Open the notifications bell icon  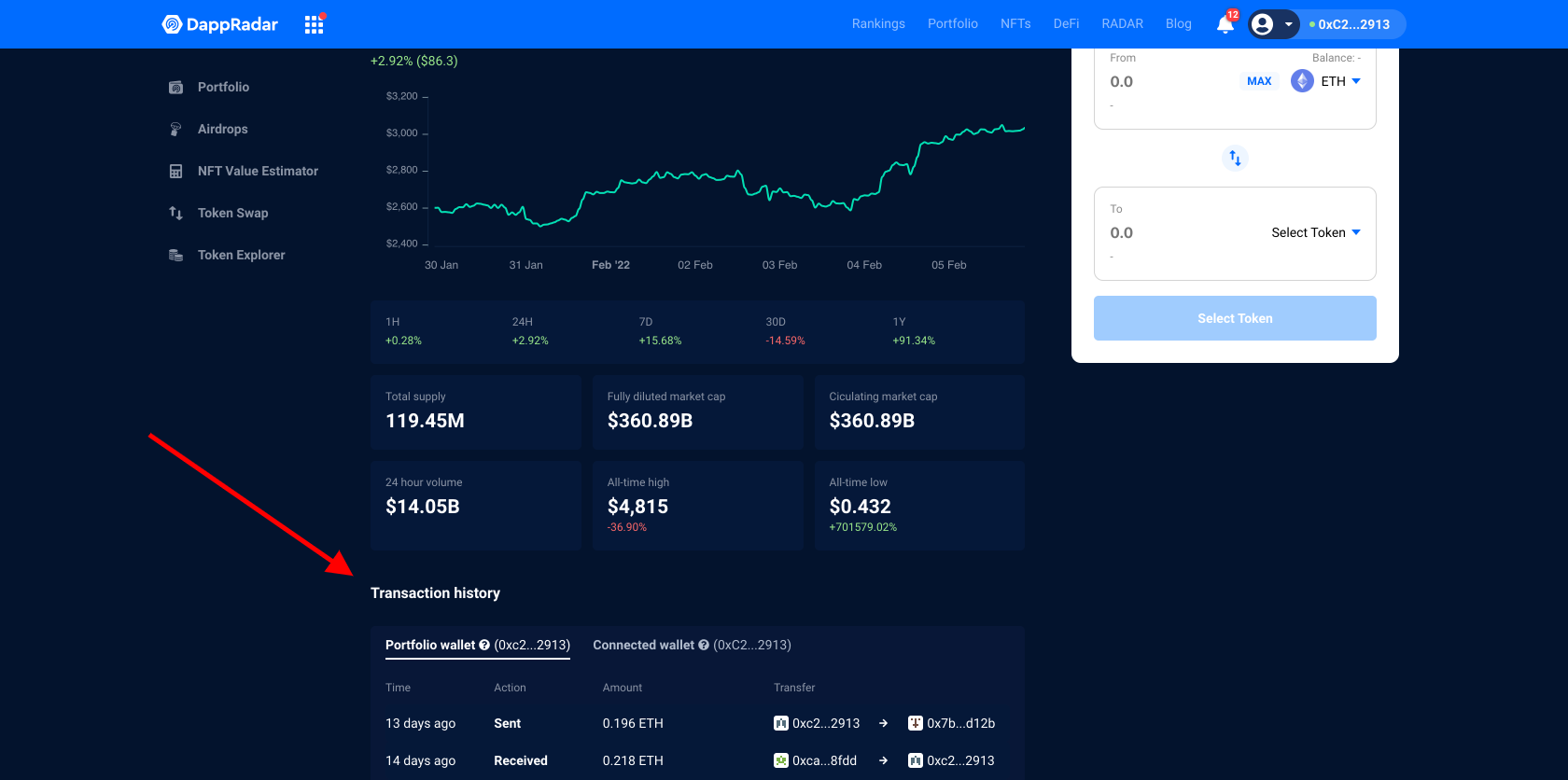click(1225, 24)
